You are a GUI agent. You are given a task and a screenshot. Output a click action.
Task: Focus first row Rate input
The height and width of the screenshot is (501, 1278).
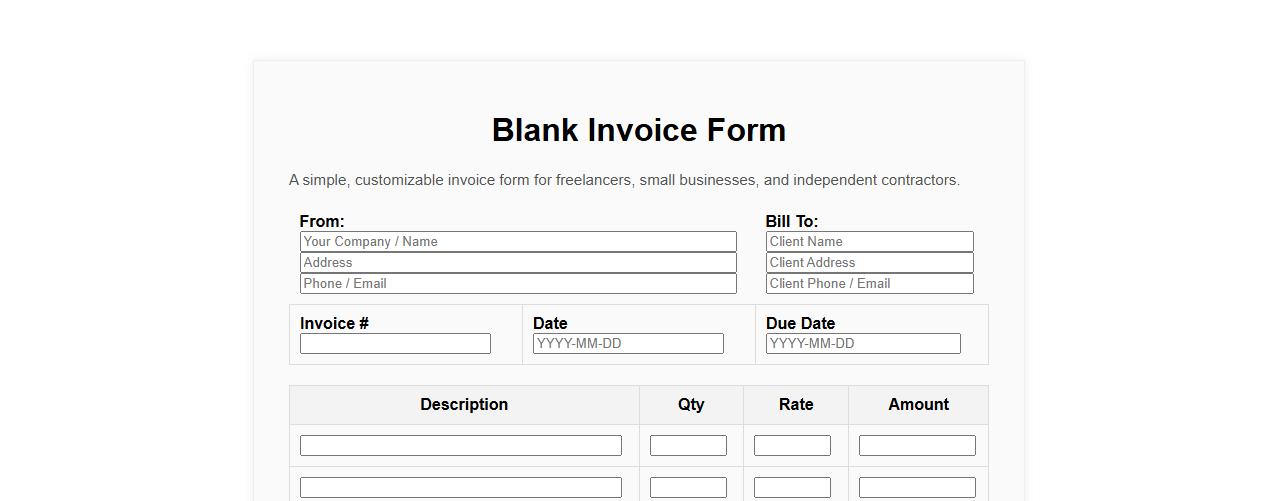pos(792,445)
